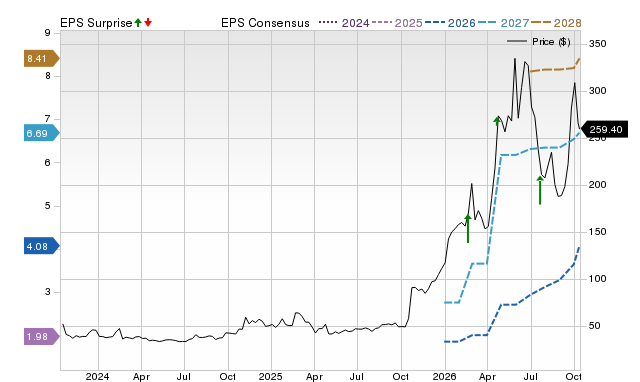
Task: Click the 8.41 EPS value tag
Action: tap(41, 59)
